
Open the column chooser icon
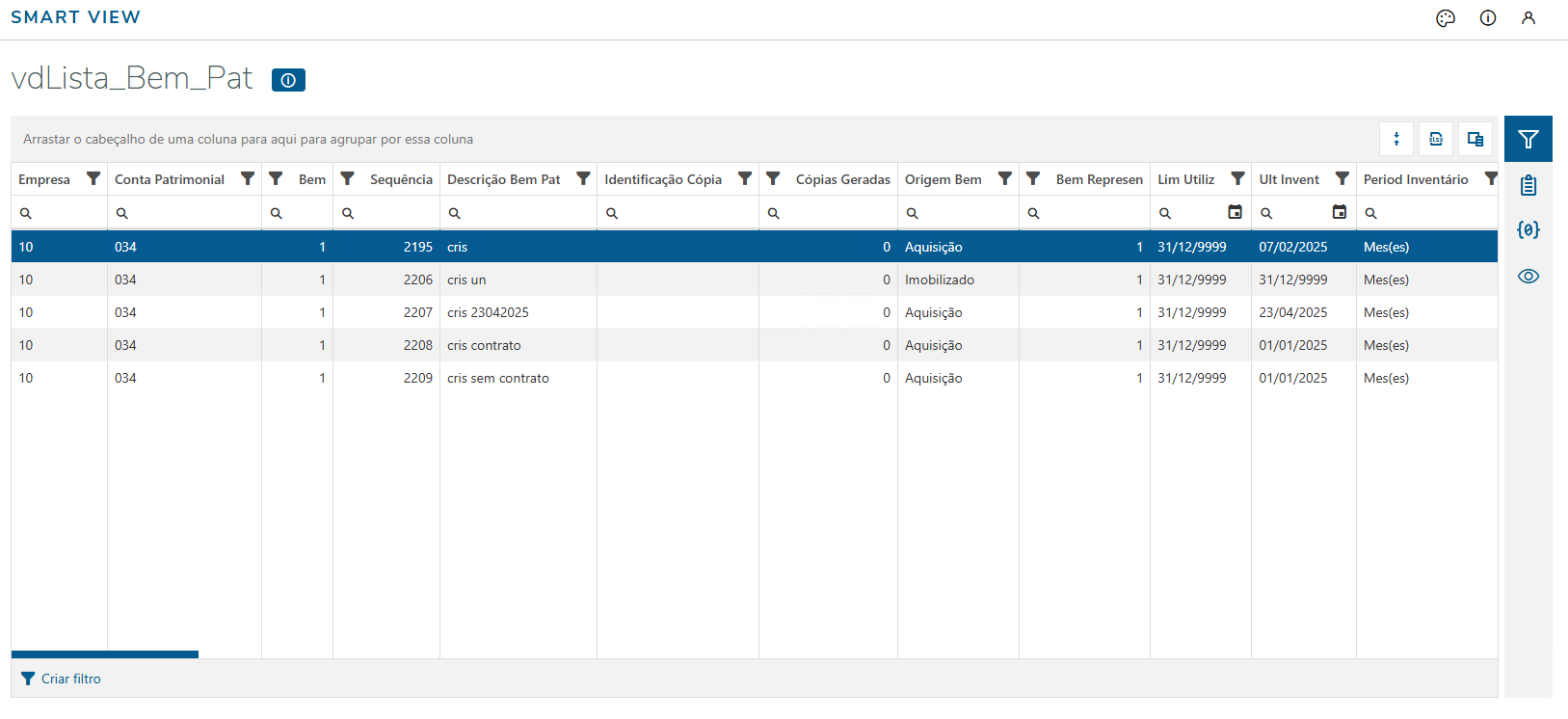(x=1475, y=139)
